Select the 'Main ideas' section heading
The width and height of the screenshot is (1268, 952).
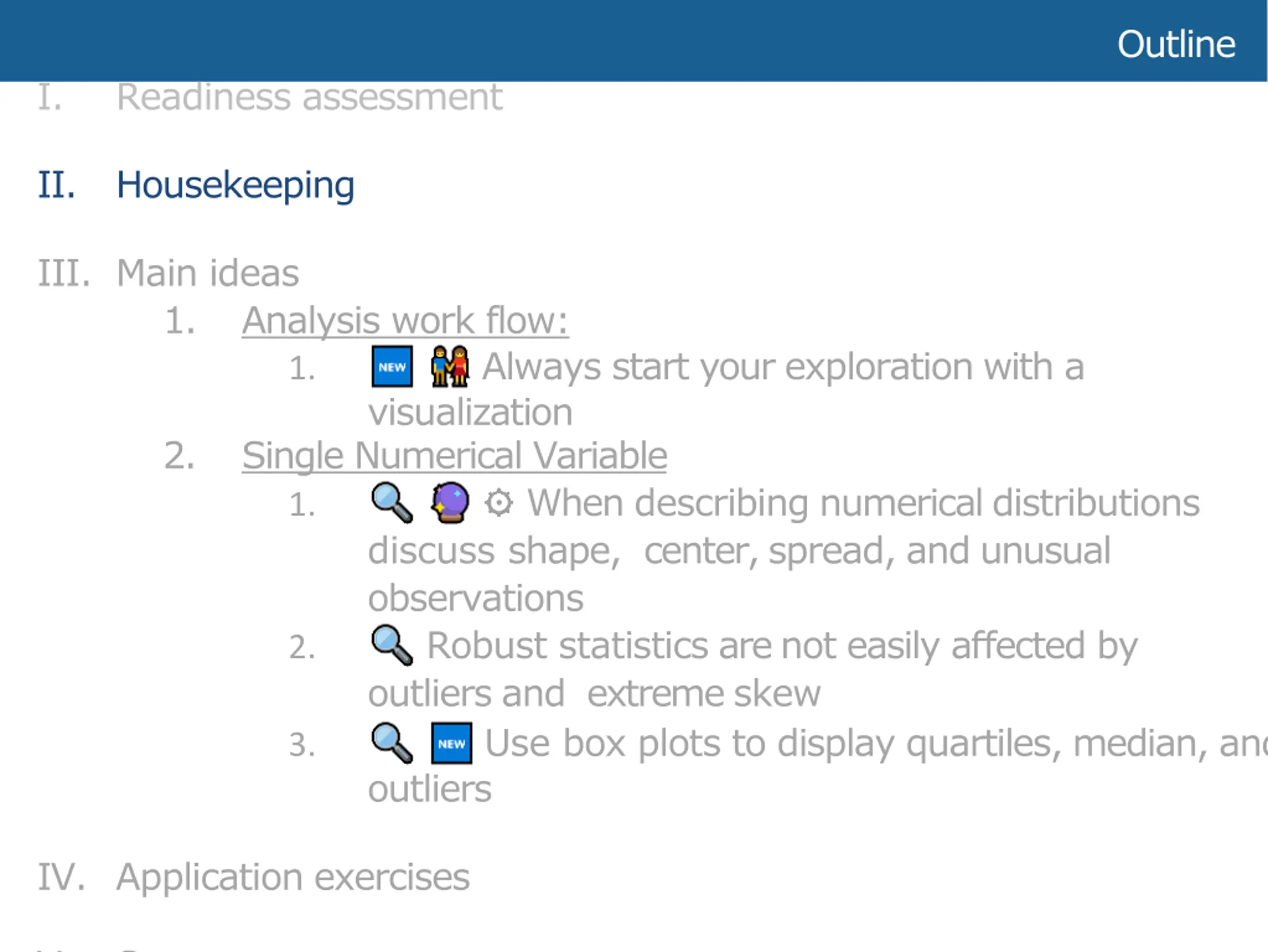point(208,273)
